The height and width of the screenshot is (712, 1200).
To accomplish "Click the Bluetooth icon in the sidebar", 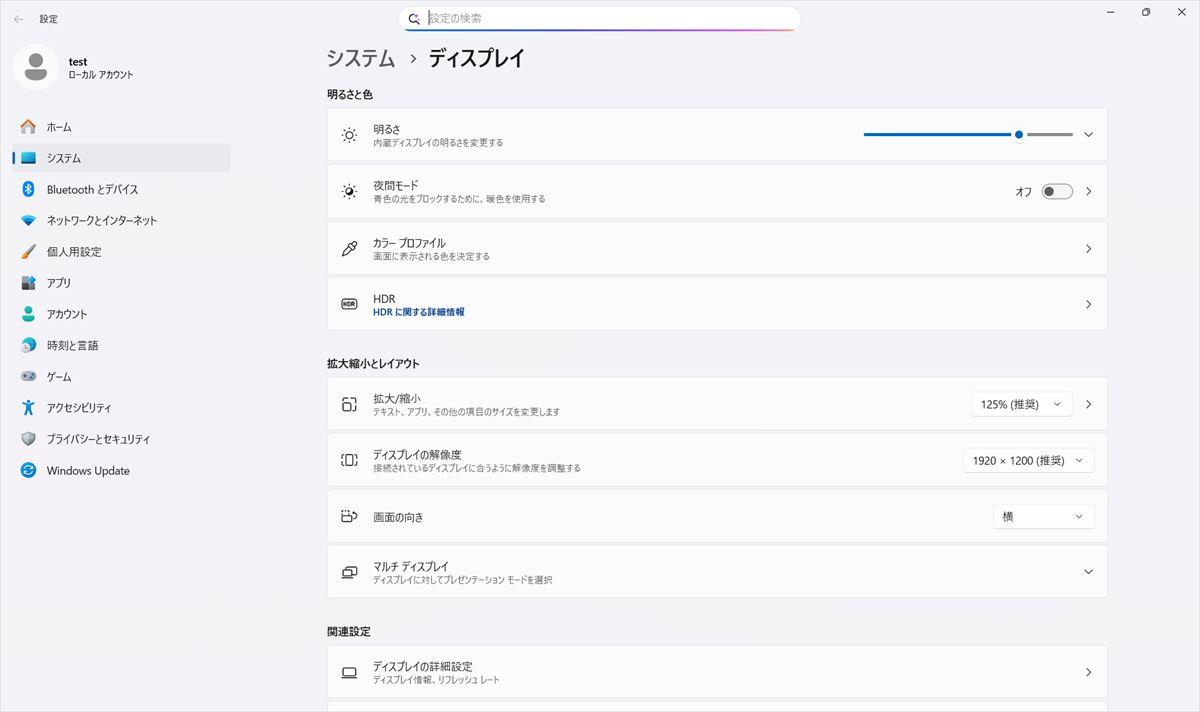I will 28,189.
